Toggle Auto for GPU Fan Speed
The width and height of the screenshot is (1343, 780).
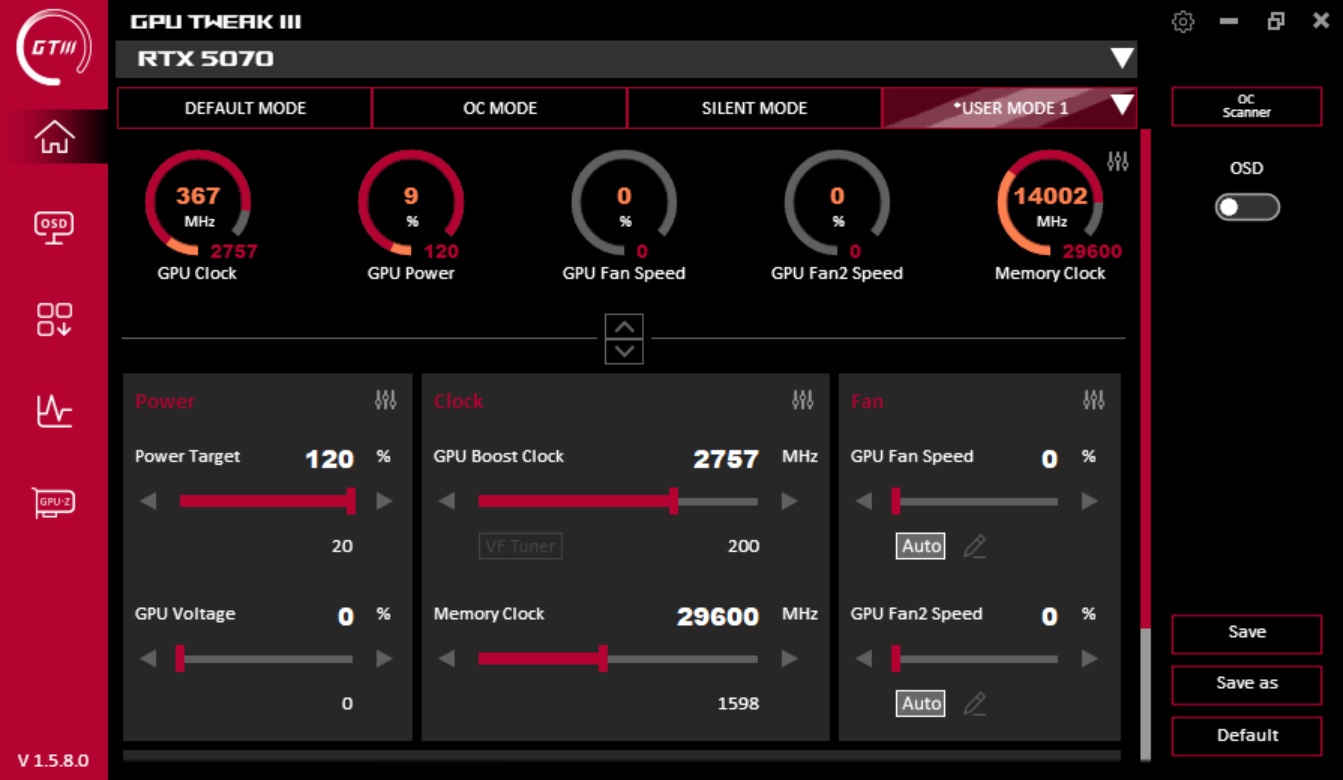point(921,546)
